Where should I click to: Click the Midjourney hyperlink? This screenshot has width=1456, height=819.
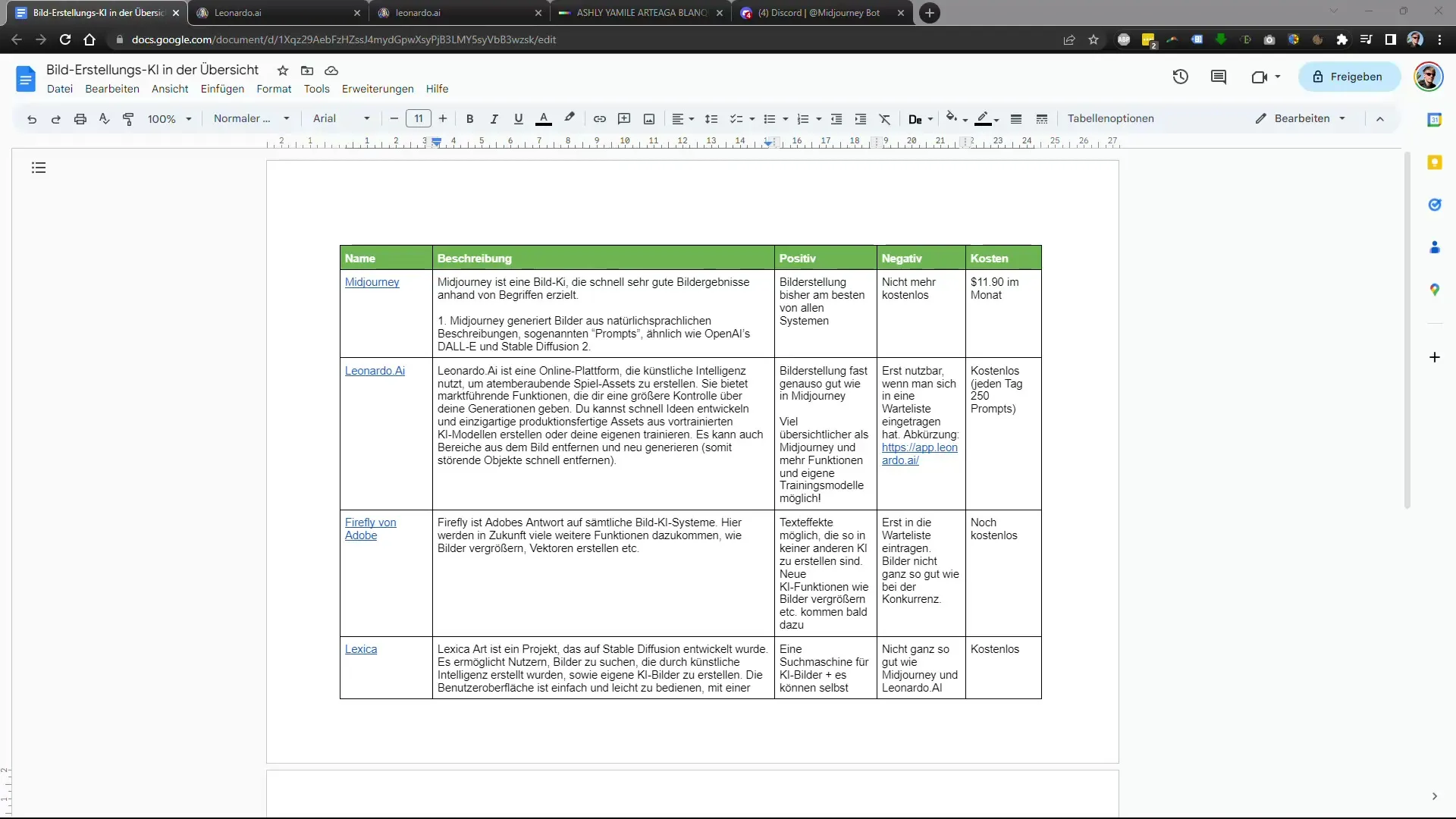click(x=372, y=282)
